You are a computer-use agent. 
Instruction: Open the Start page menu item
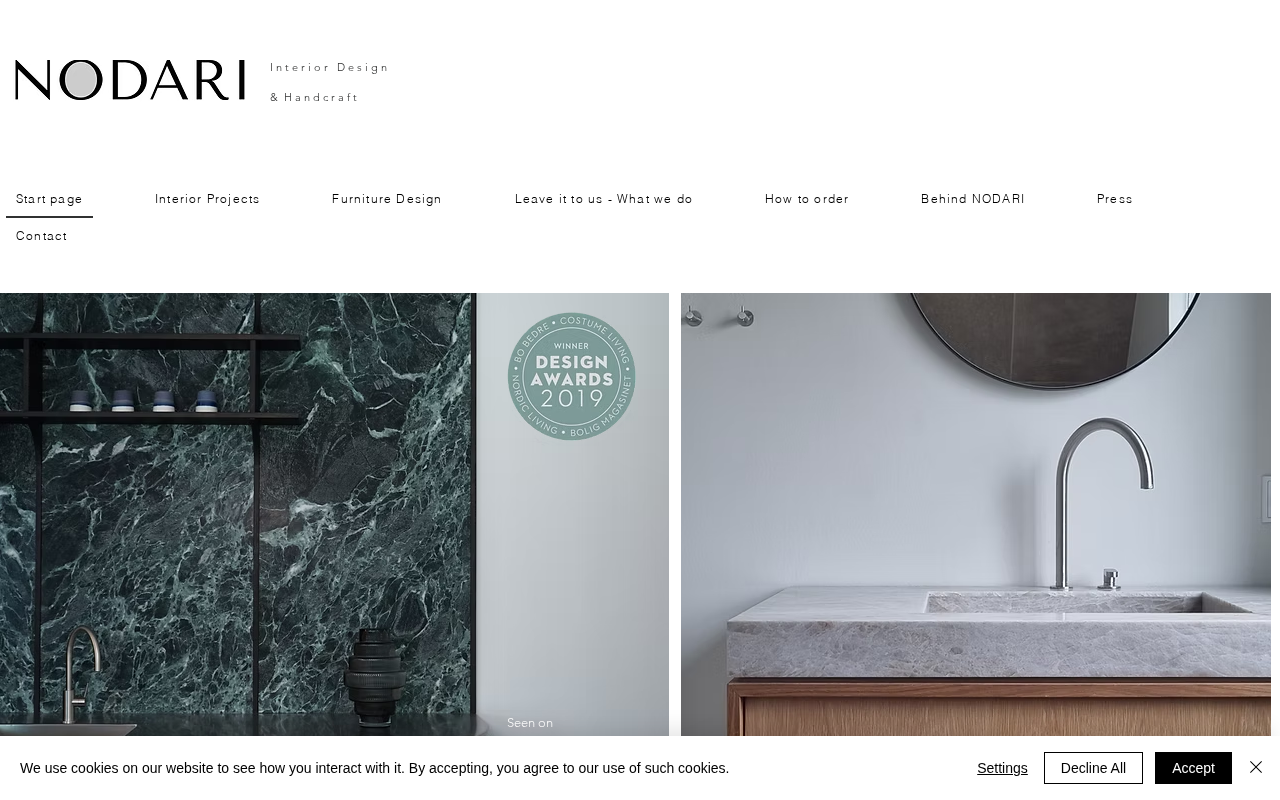(x=49, y=199)
